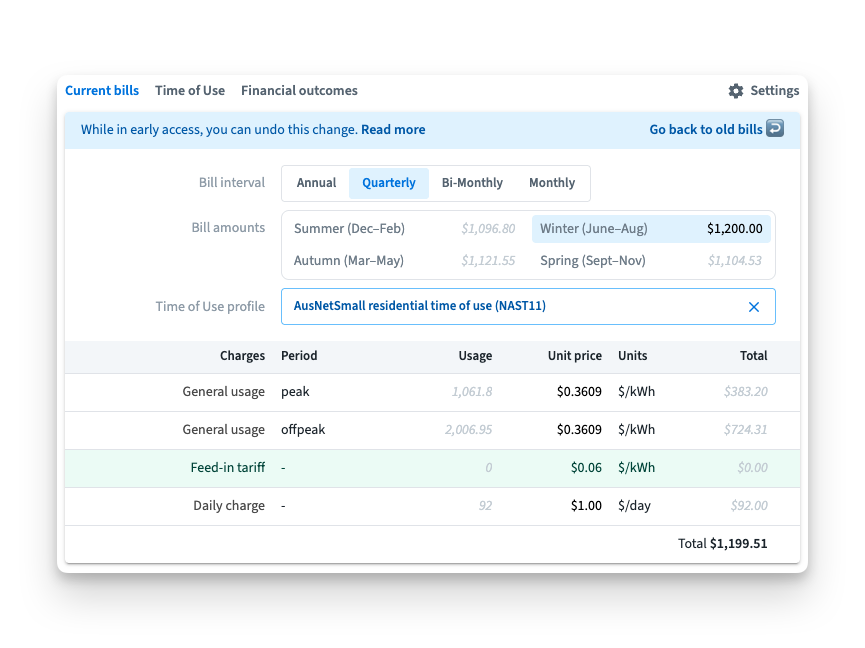Click the undo arrow icon beside old bills
This screenshot has height=648, width=865.
(775, 129)
